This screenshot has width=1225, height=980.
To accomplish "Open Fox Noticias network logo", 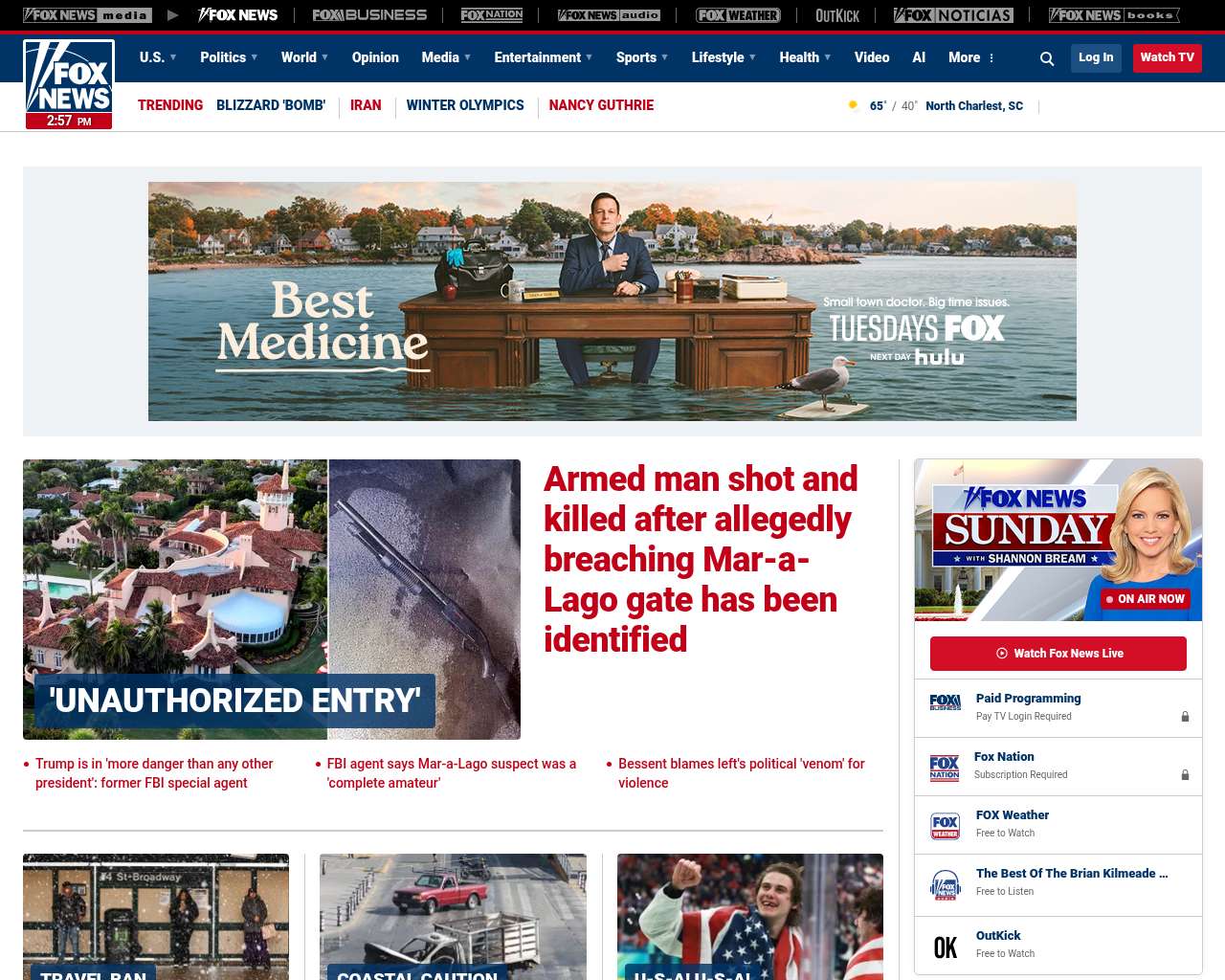I will coord(953,15).
